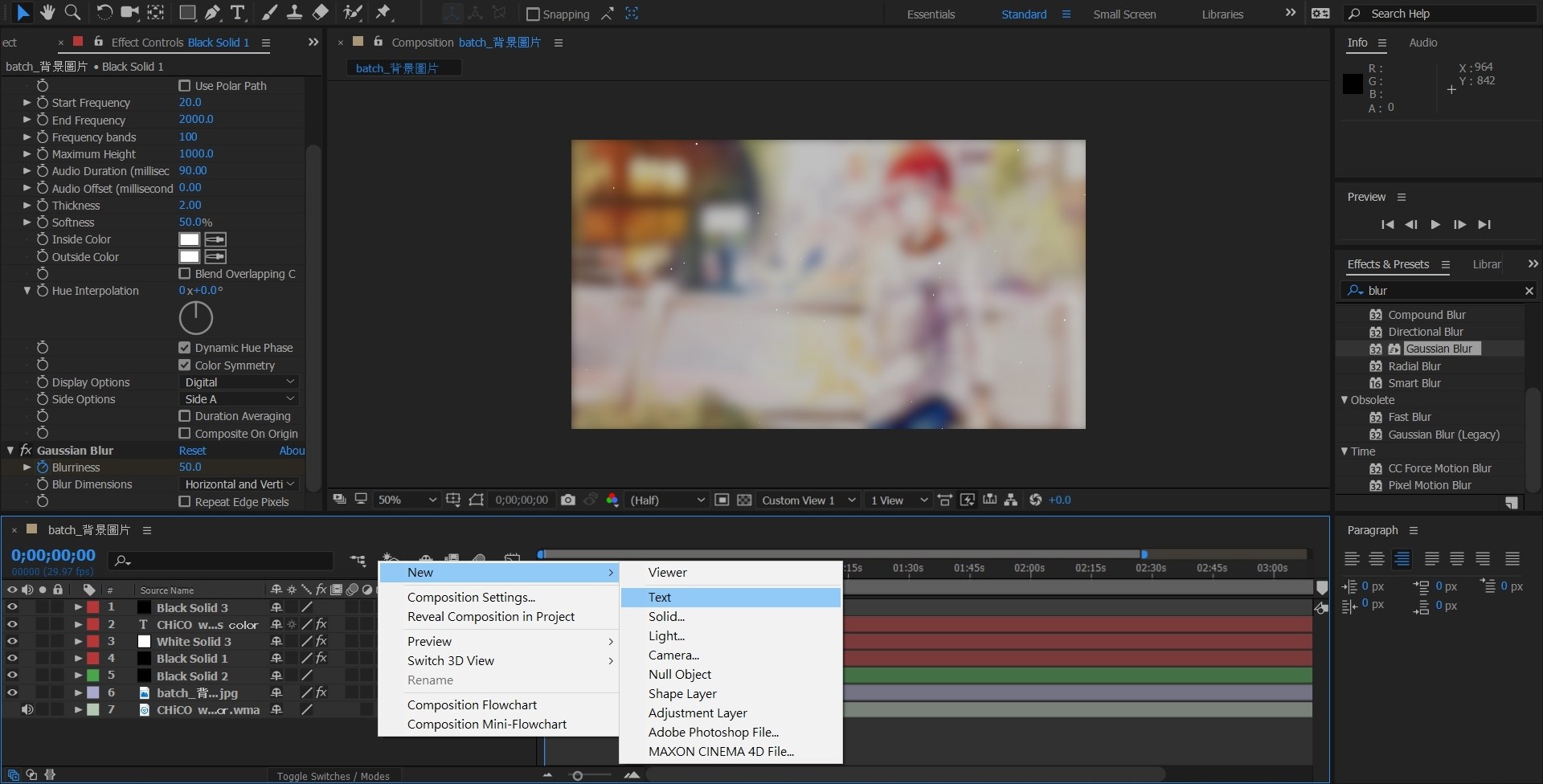1543x784 pixels.
Task: Reset the Gaussian Blur effect
Action: tap(192, 451)
